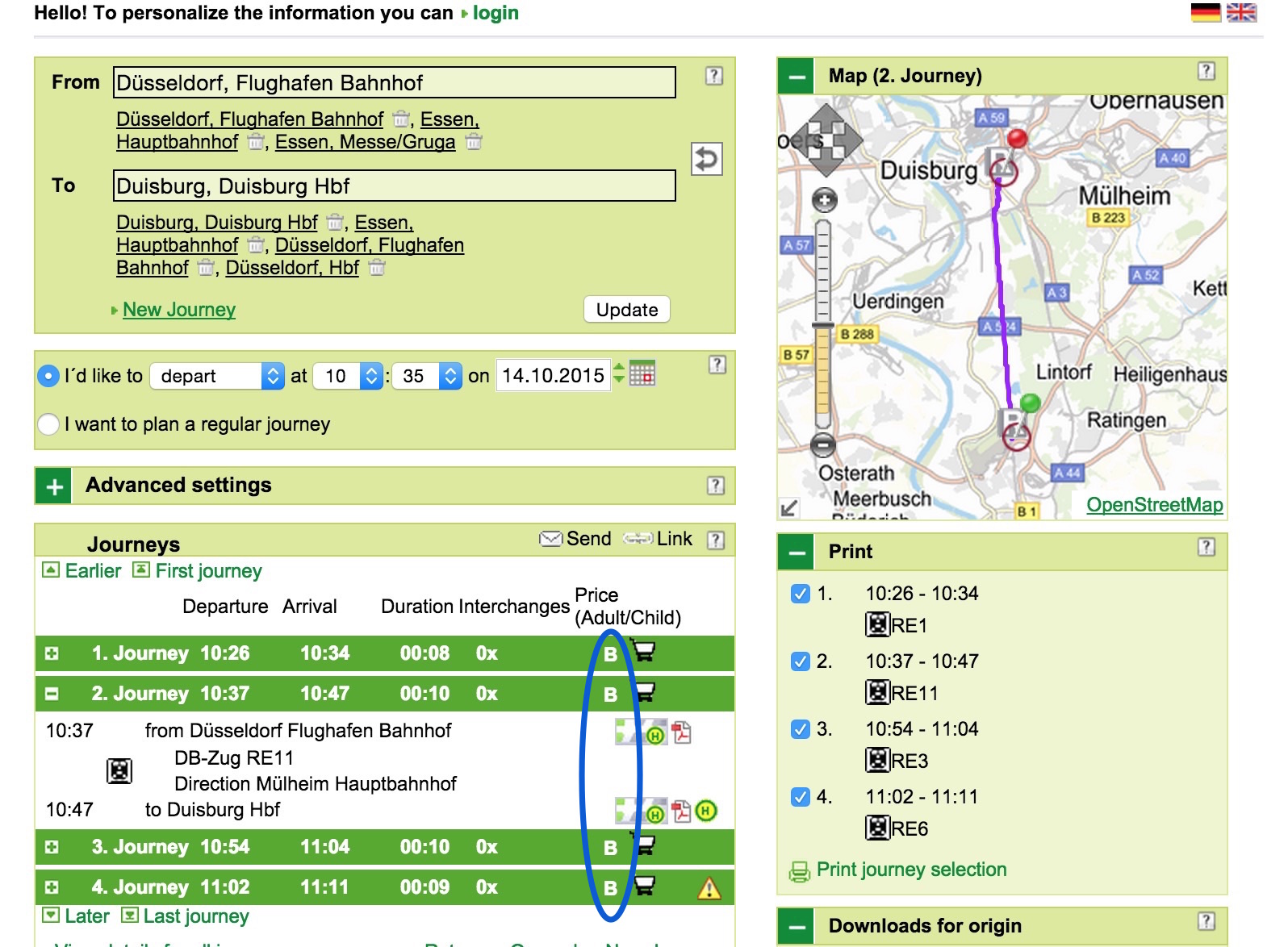Click the swap origin and destination icon
Viewport: 1288px width, 947px height.
click(706, 159)
